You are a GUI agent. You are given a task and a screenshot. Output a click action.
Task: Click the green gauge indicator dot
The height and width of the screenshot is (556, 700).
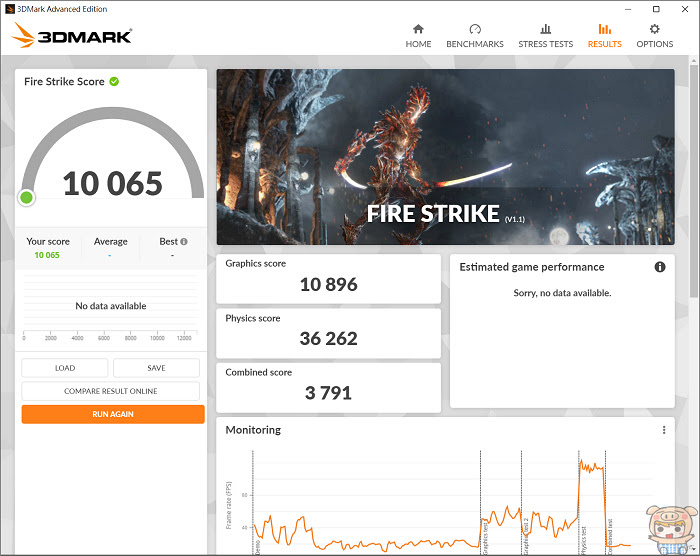(26, 197)
